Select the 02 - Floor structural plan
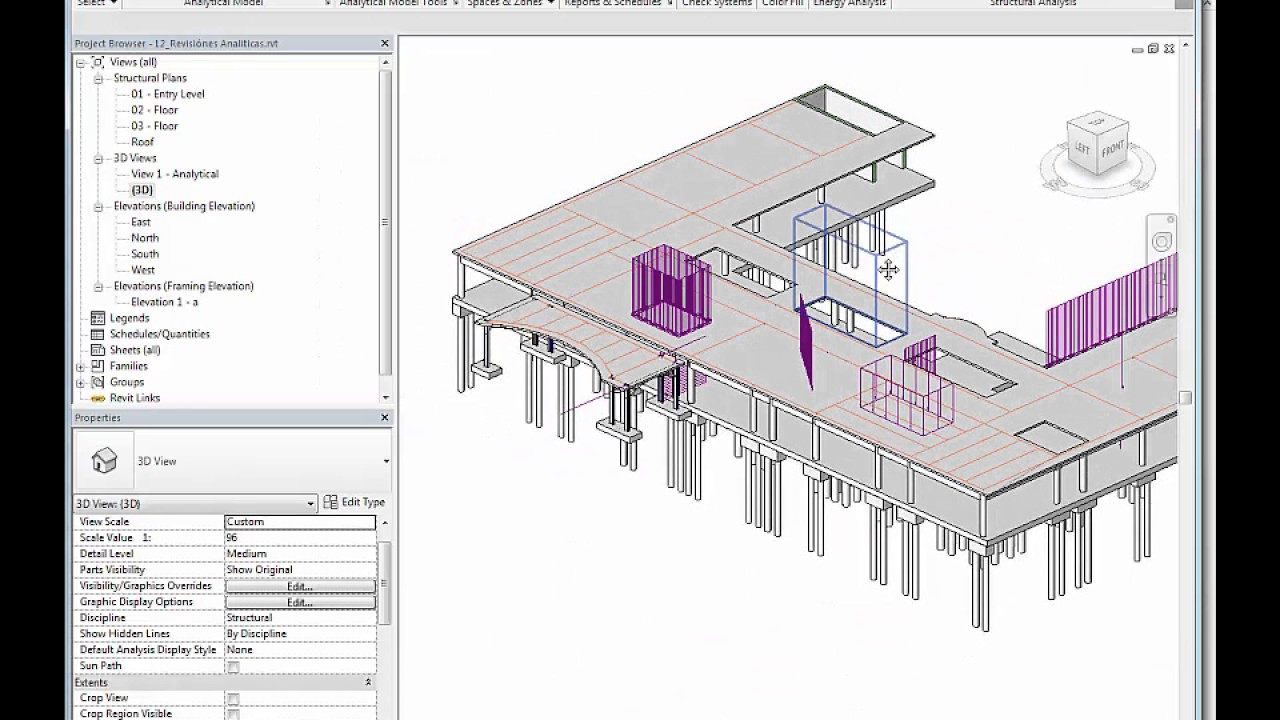This screenshot has width=1280, height=720. (154, 110)
